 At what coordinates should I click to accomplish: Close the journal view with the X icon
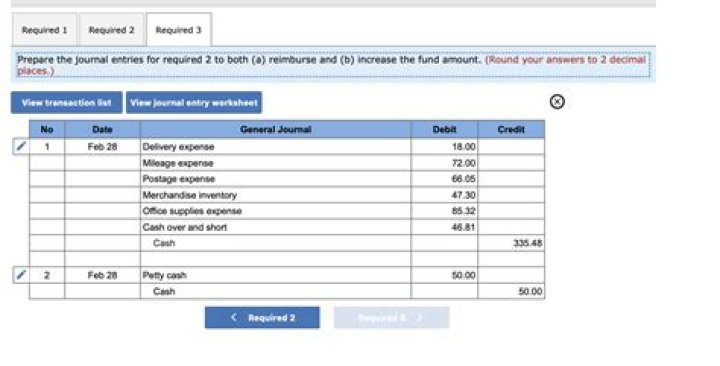point(557,101)
